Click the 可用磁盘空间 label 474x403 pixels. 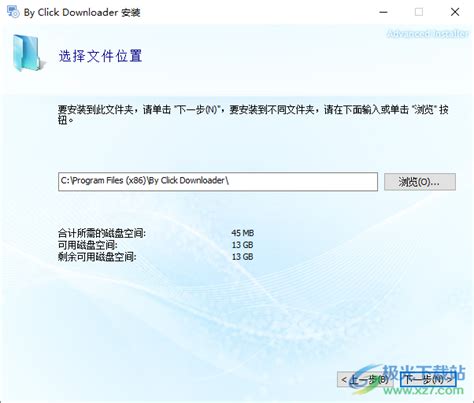[88, 245]
